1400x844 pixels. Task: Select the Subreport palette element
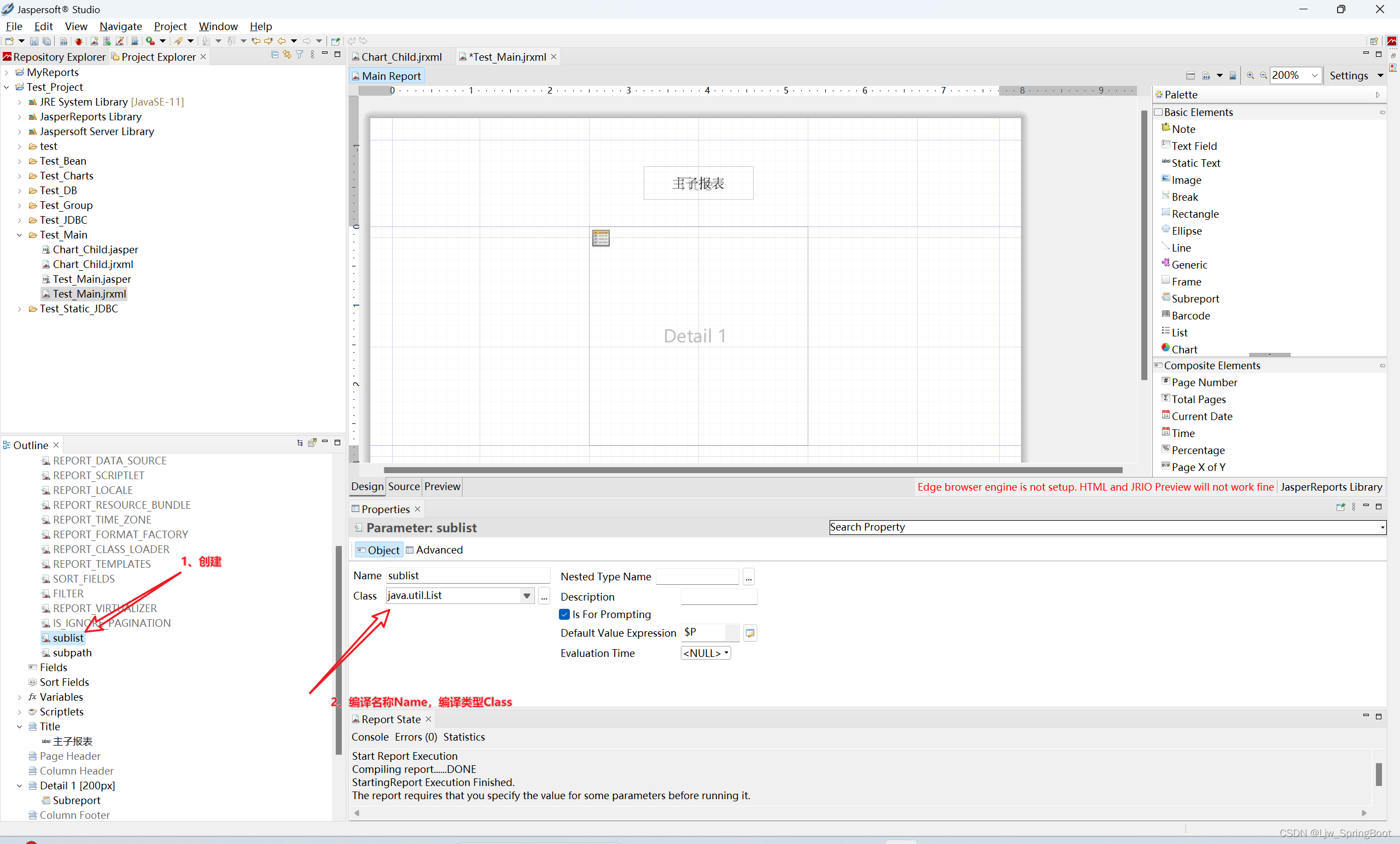[1195, 299]
